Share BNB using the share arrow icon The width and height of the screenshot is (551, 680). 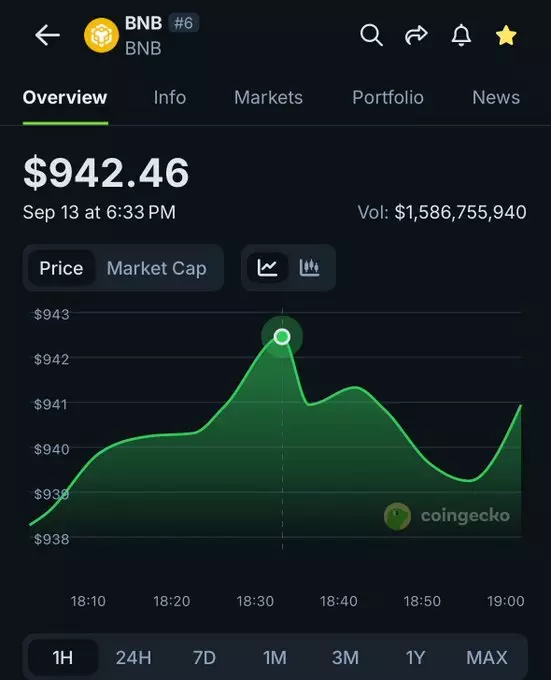point(416,35)
